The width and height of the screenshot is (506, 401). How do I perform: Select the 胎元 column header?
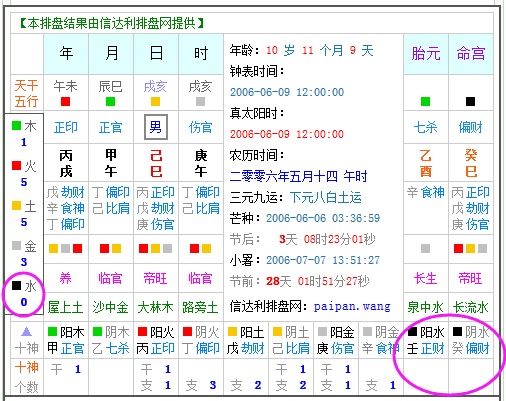(426, 54)
